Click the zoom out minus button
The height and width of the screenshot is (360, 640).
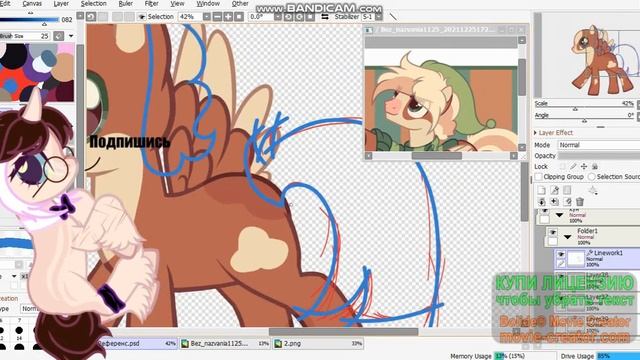pos(217,17)
